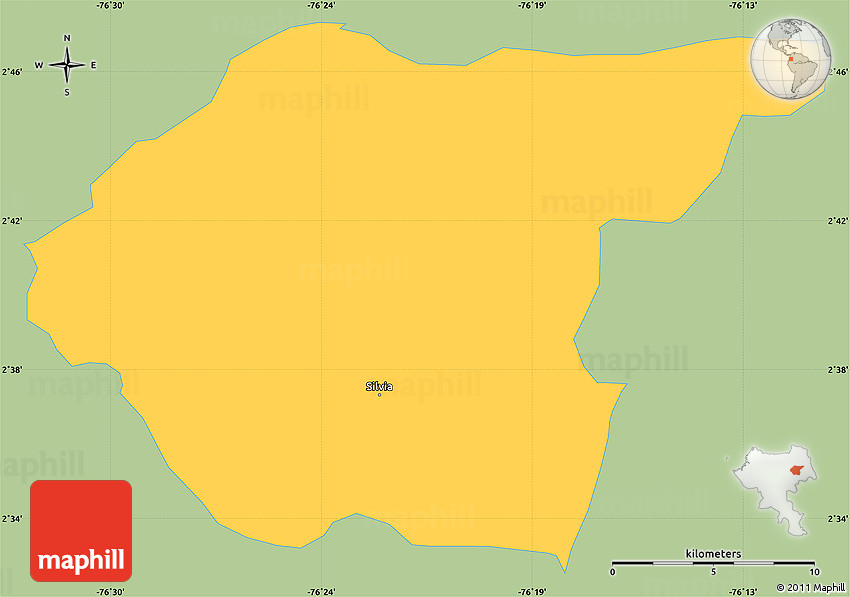Viewport: 850px width, 597px height.
Task: Click the kilometers scale label
Action: tap(713, 553)
